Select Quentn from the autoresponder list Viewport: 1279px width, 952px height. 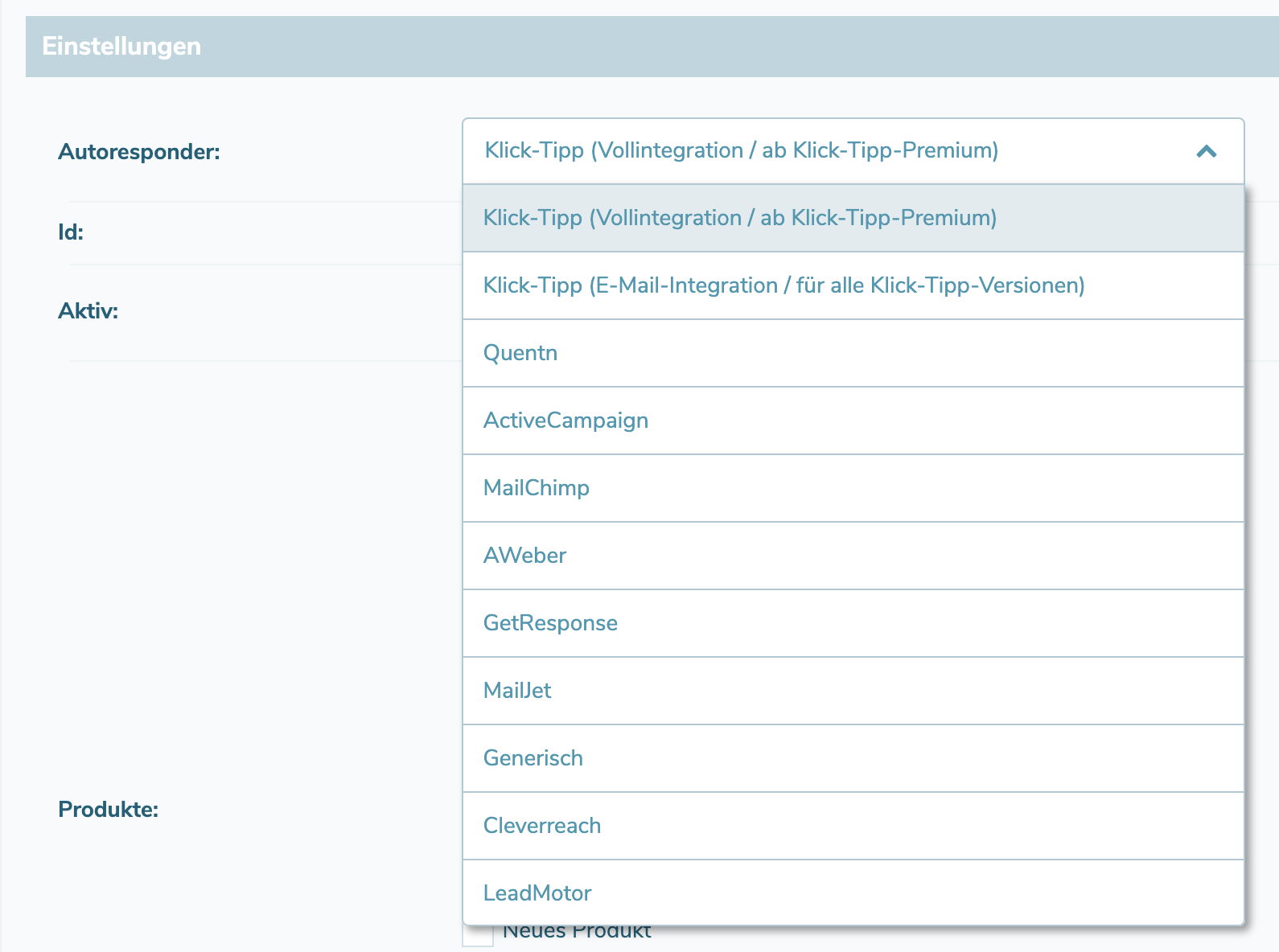click(520, 353)
